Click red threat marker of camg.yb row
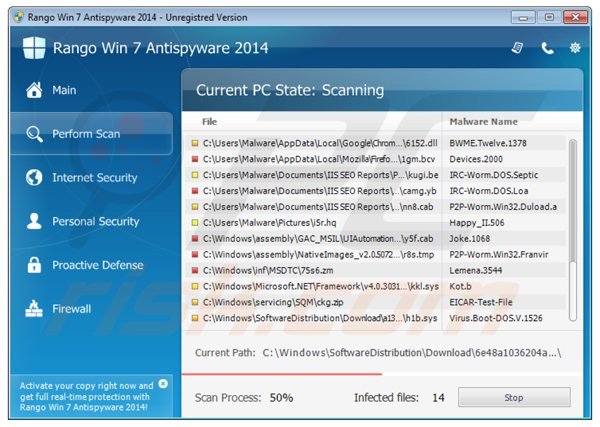 195,191
